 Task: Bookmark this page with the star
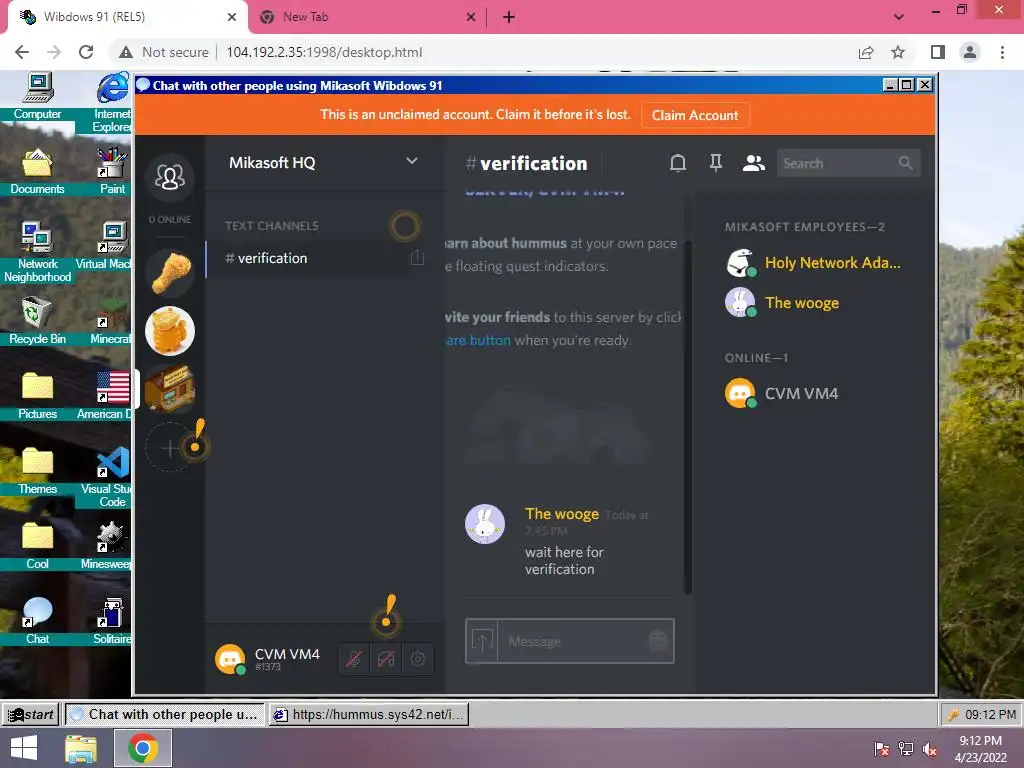tap(898, 52)
